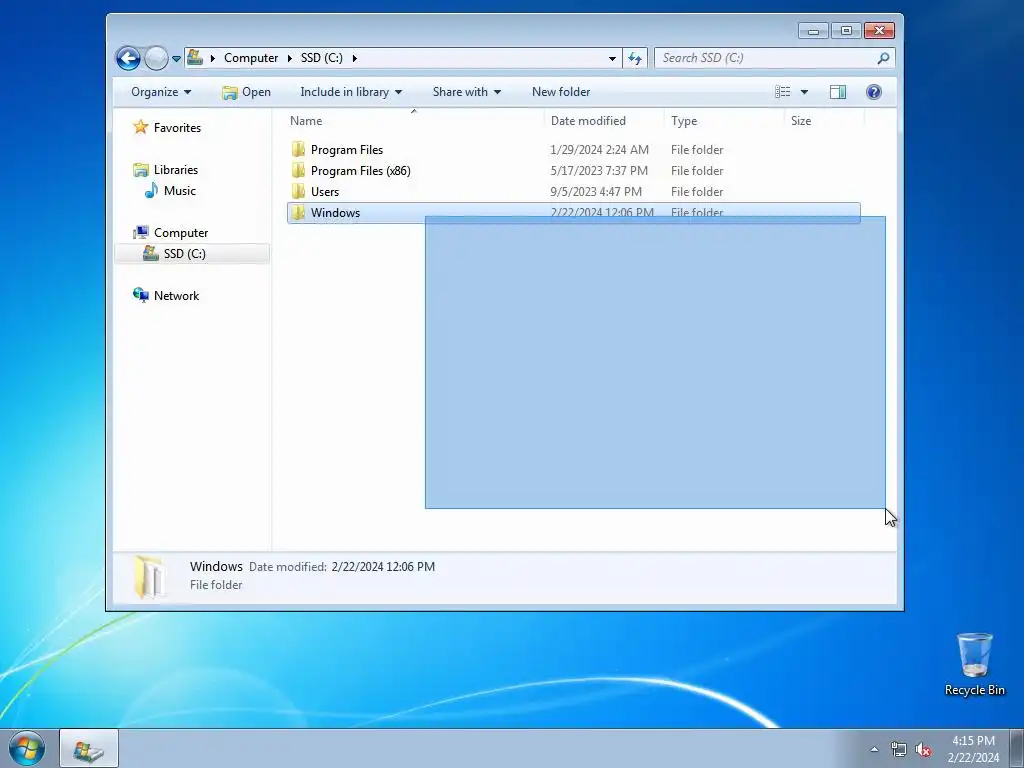The image size is (1024, 768).
Task: Open the Organize menu
Action: tap(161, 92)
